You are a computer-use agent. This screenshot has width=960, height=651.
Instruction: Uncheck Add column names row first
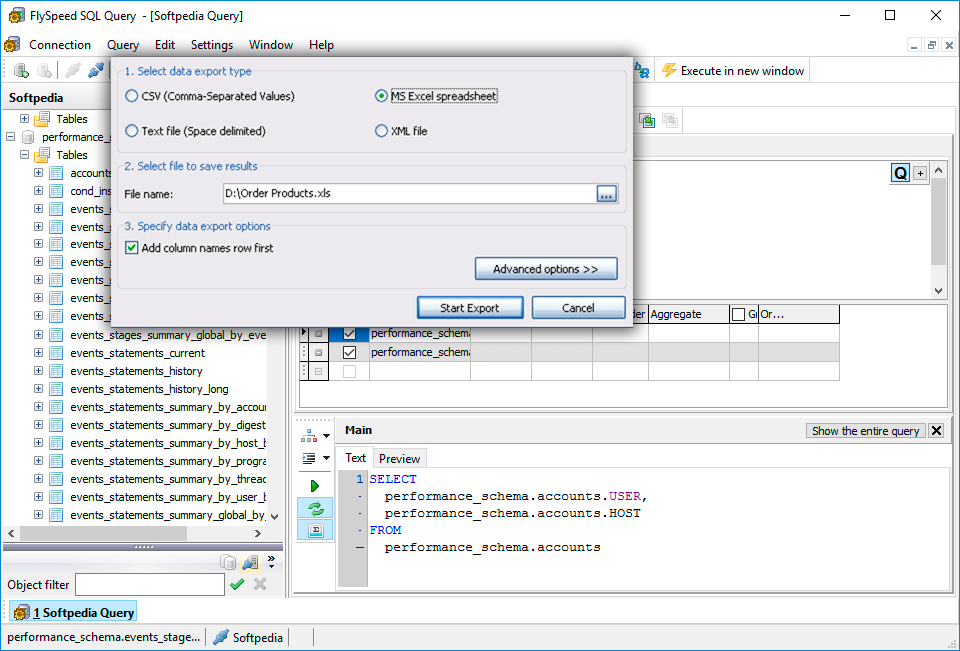(134, 247)
